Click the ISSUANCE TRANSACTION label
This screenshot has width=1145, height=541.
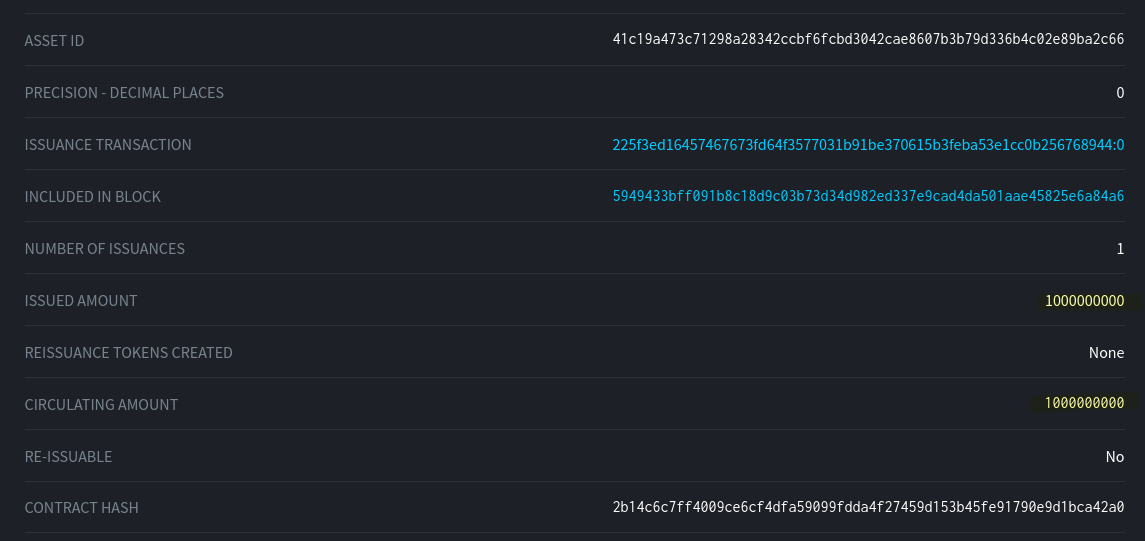108,145
